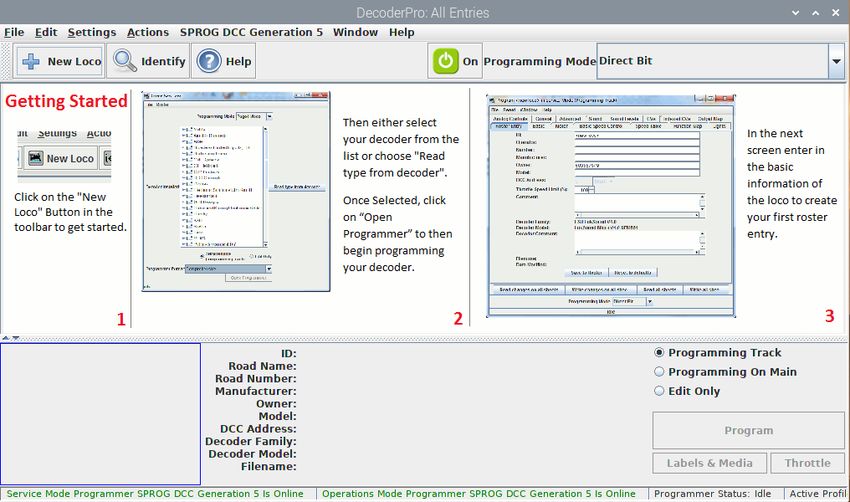Open the Help menu in menu bar
This screenshot has height=502, width=850.
pos(402,33)
